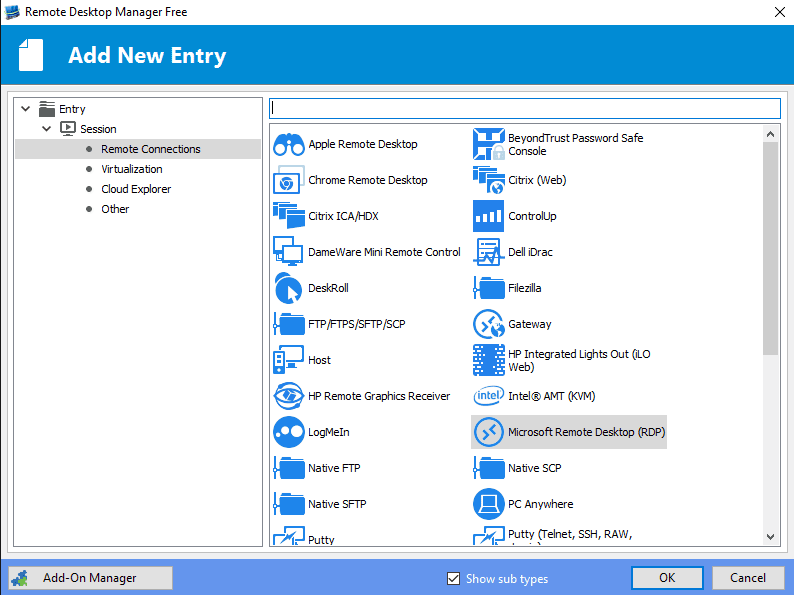Select the Native SFTP folder icon
Image resolution: width=794 pixels, height=595 pixels.
[x=289, y=504]
